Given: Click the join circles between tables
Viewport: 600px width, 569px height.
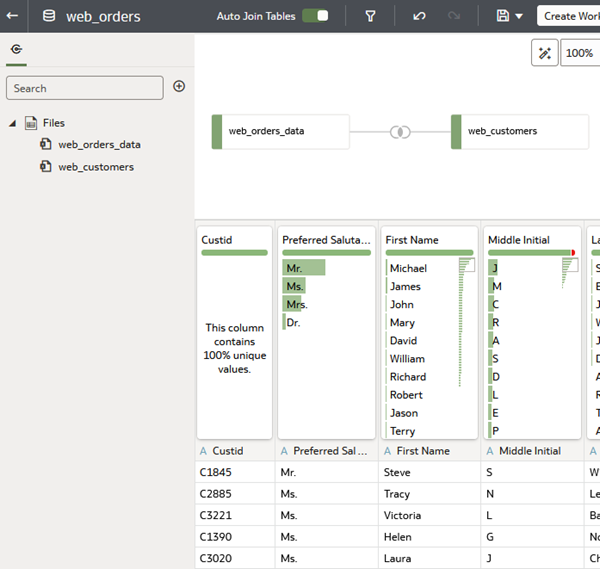Looking at the screenshot, I should pyautogui.click(x=400, y=132).
